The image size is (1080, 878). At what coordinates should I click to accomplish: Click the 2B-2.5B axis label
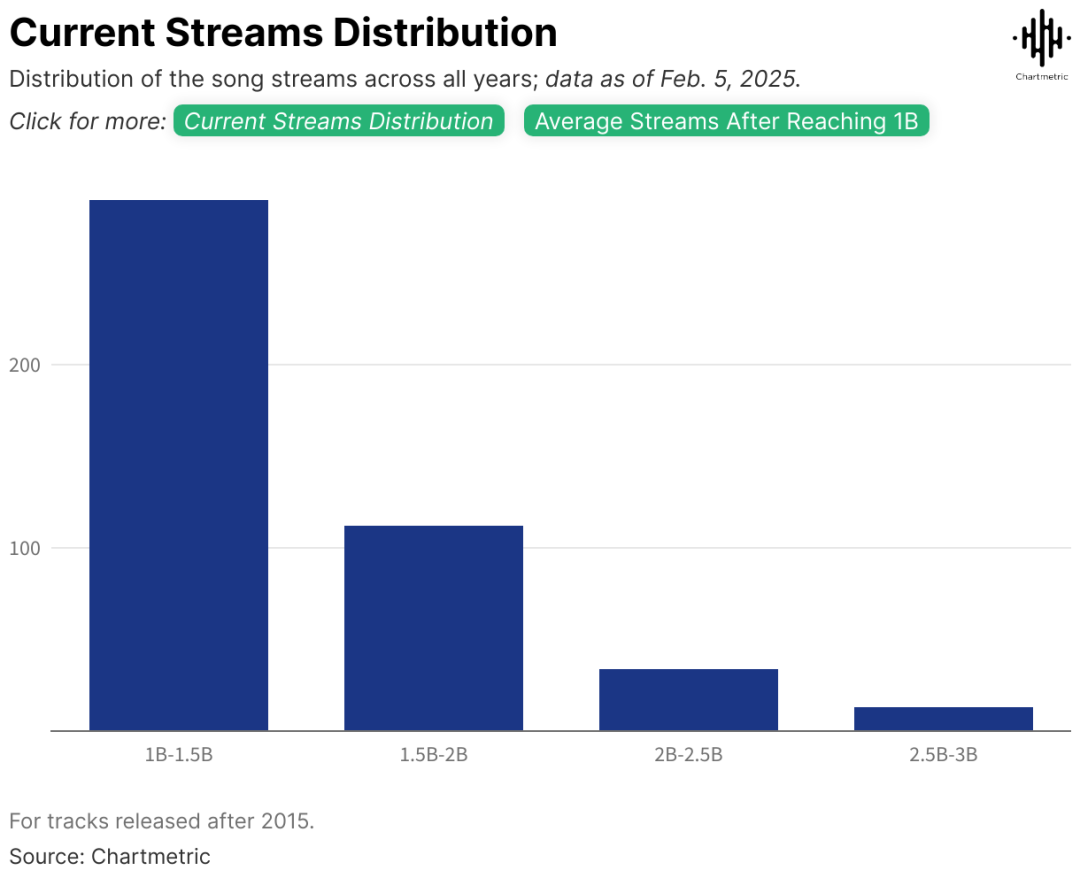688,755
